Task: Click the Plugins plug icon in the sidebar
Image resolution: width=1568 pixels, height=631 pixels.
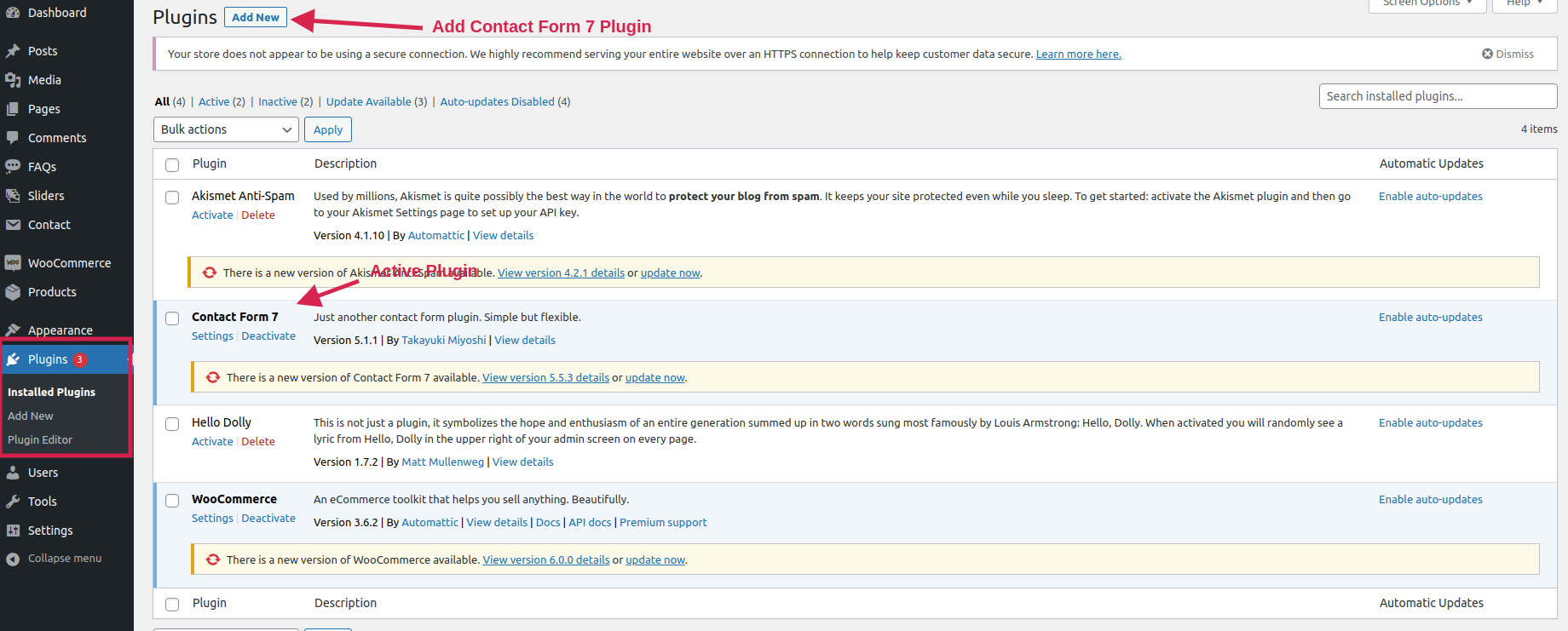Action: coord(13,359)
